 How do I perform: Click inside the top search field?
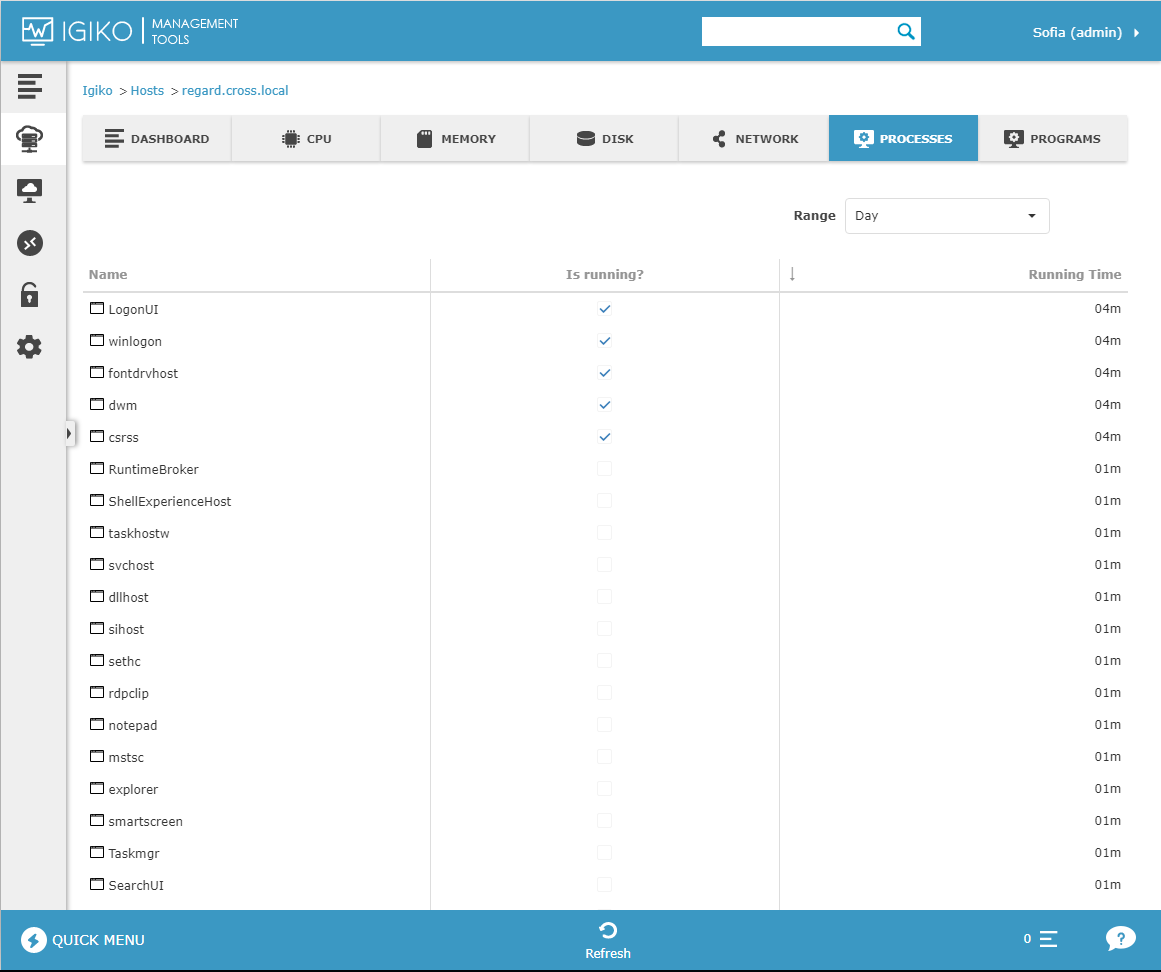tap(797, 32)
